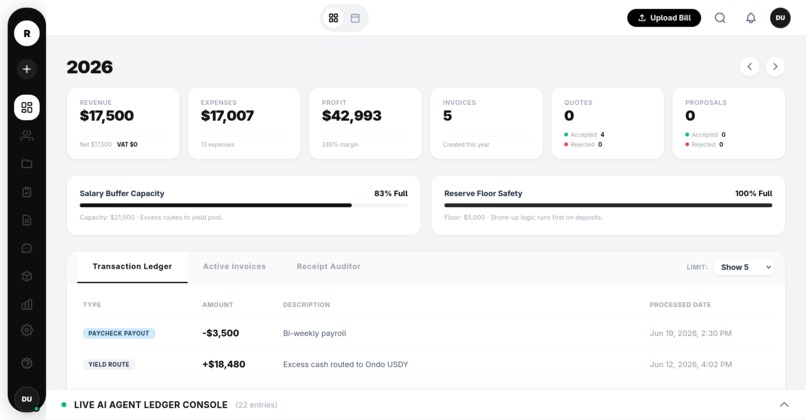This screenshot has width=806, height=420.
Task: Click the 246% margin text
Action: click(x=340, y=144)
